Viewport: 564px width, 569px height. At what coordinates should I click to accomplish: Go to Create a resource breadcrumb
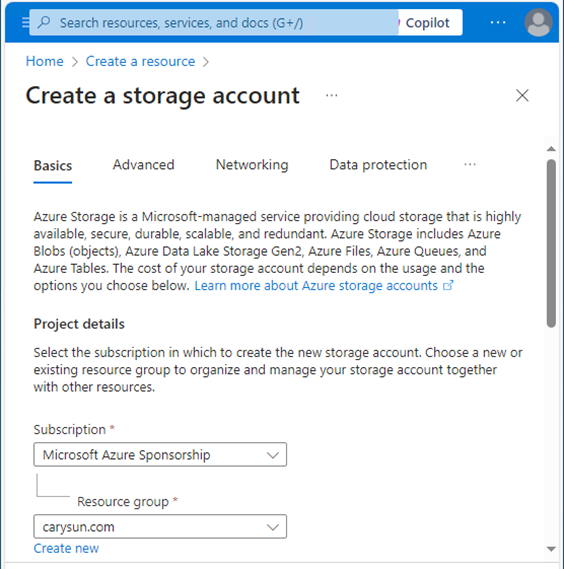click(140, 61)
